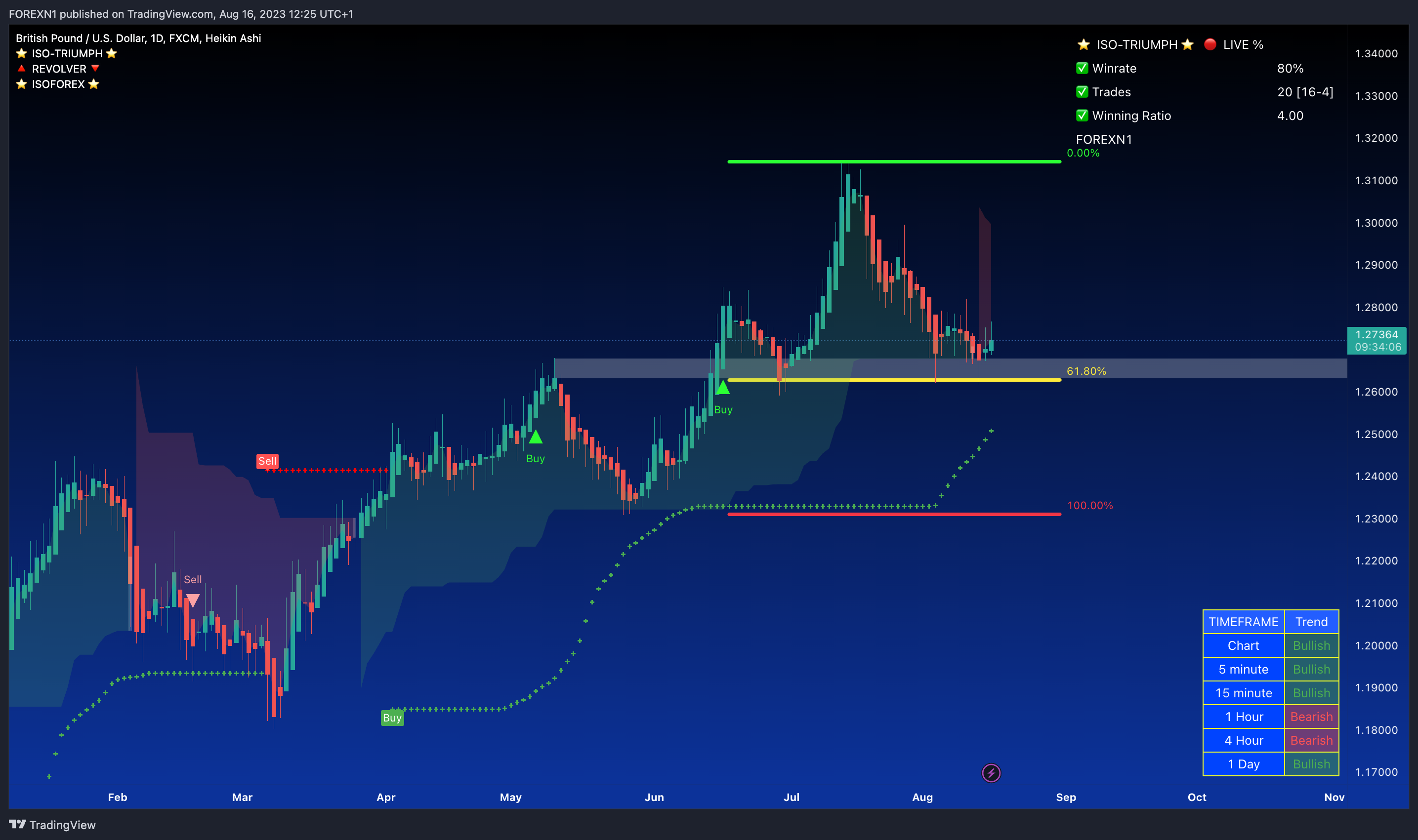Click the TradingView logo at bottom left
This screenshot has width=1418, height=840.
point(52,825)
